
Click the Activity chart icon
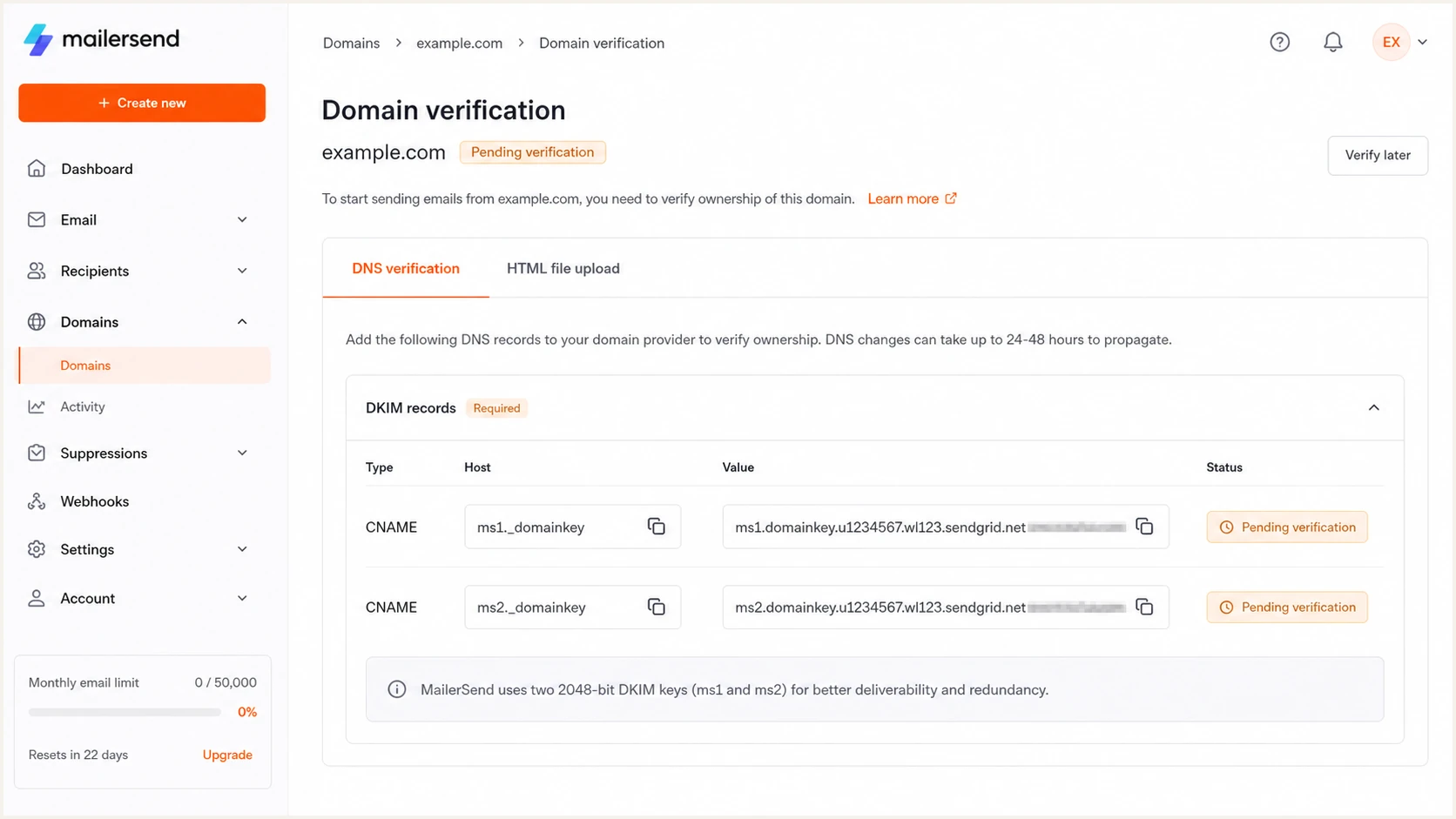point(37,406)
